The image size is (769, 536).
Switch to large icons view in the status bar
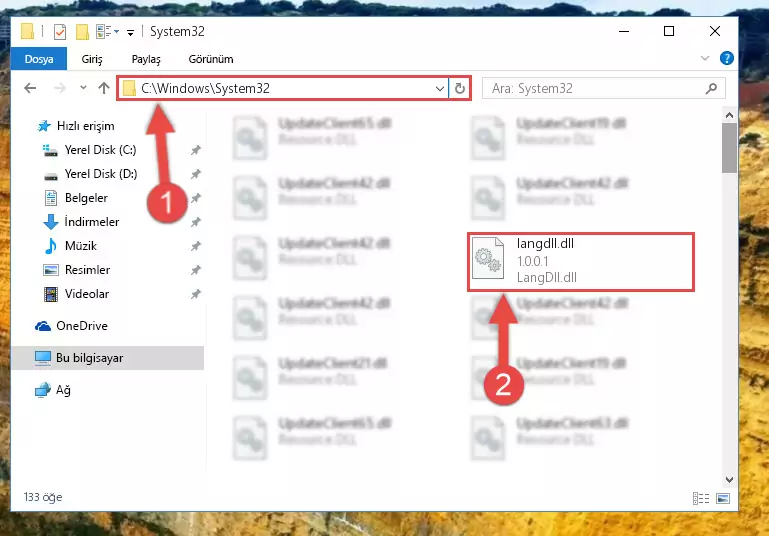pyautogui.click(x=723, y=499)
